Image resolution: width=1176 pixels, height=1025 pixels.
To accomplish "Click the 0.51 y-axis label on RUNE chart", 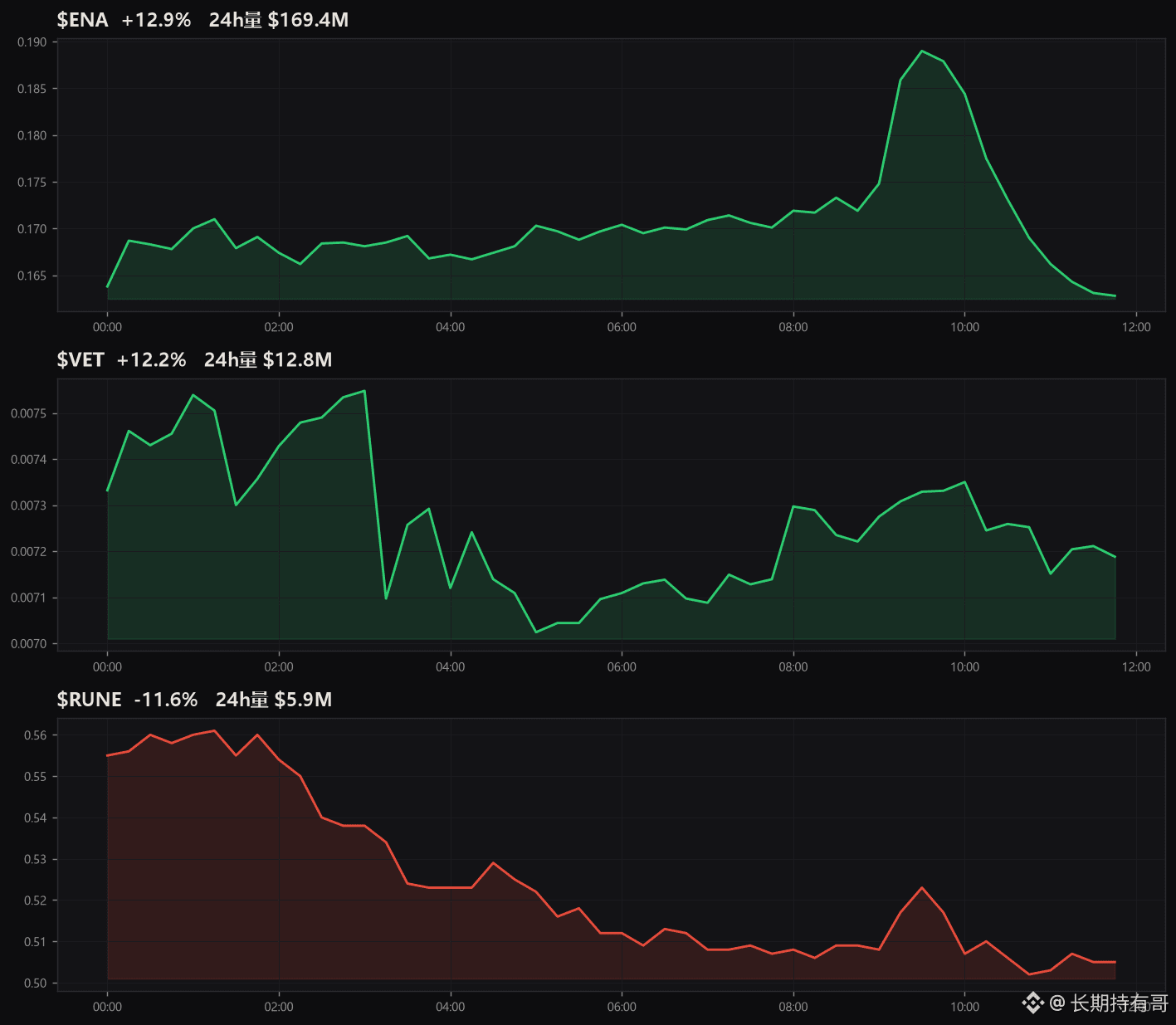I will coord(35,942).
